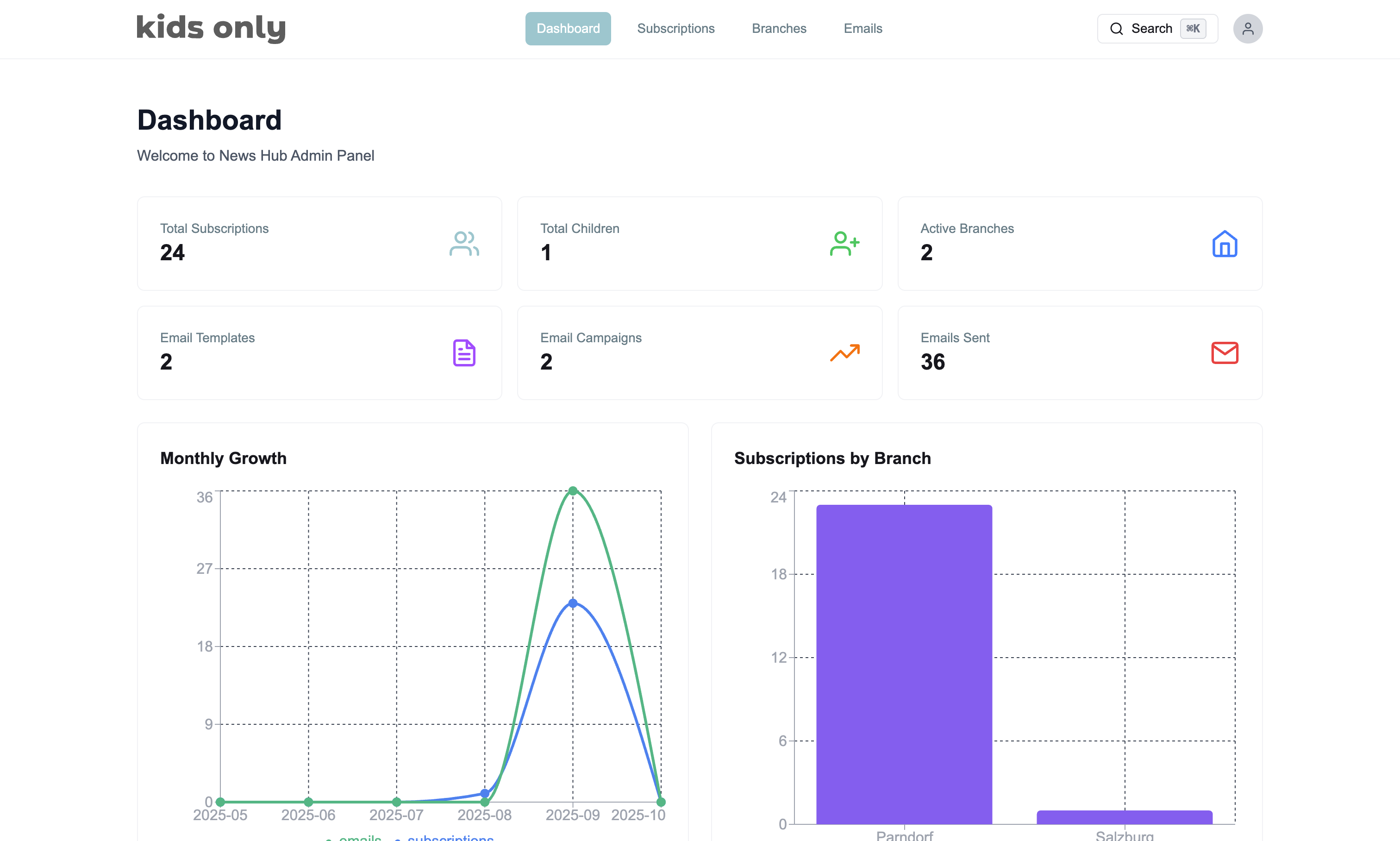
Task: Click the magnifier icon in Search
Action: 1116,28
